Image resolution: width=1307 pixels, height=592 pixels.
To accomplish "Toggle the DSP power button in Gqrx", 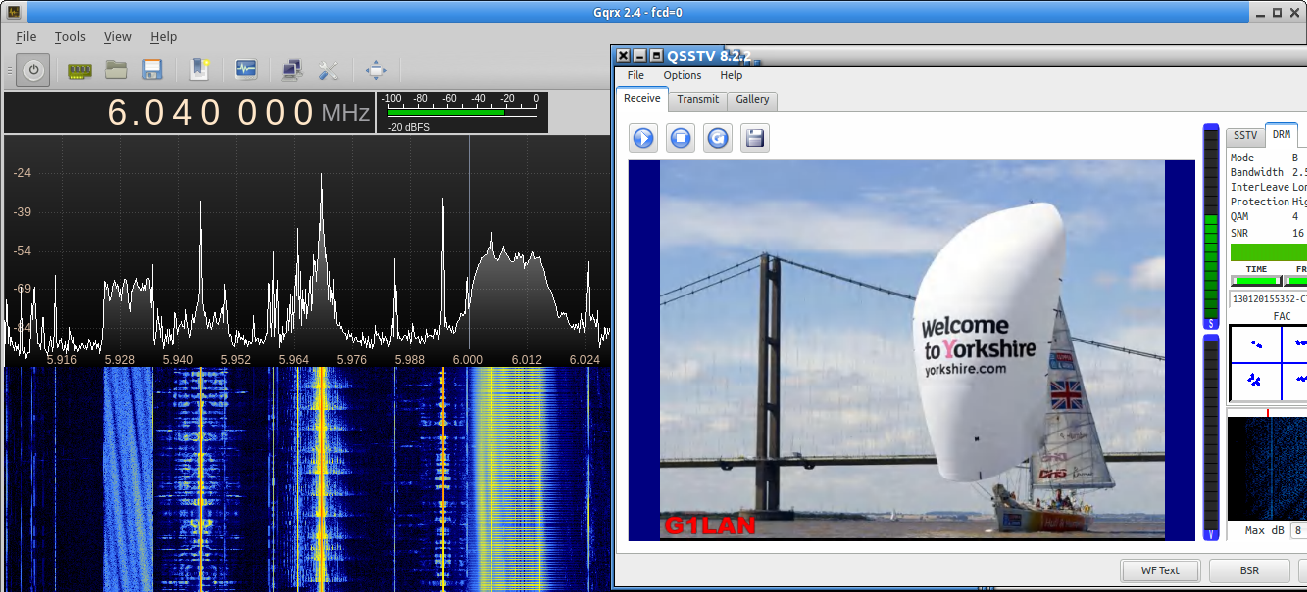I will point(33,70).
